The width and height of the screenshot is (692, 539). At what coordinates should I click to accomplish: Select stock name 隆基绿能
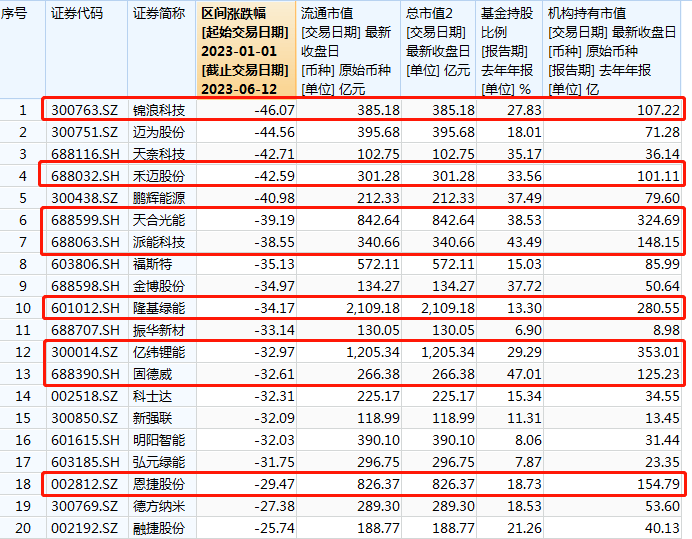point(159,308)
